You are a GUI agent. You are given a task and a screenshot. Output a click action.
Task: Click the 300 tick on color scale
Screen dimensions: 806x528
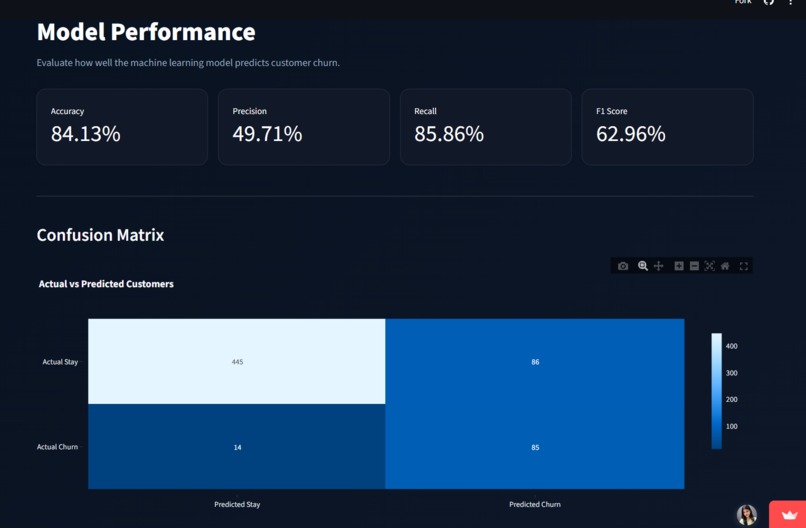tap(731, 373)
